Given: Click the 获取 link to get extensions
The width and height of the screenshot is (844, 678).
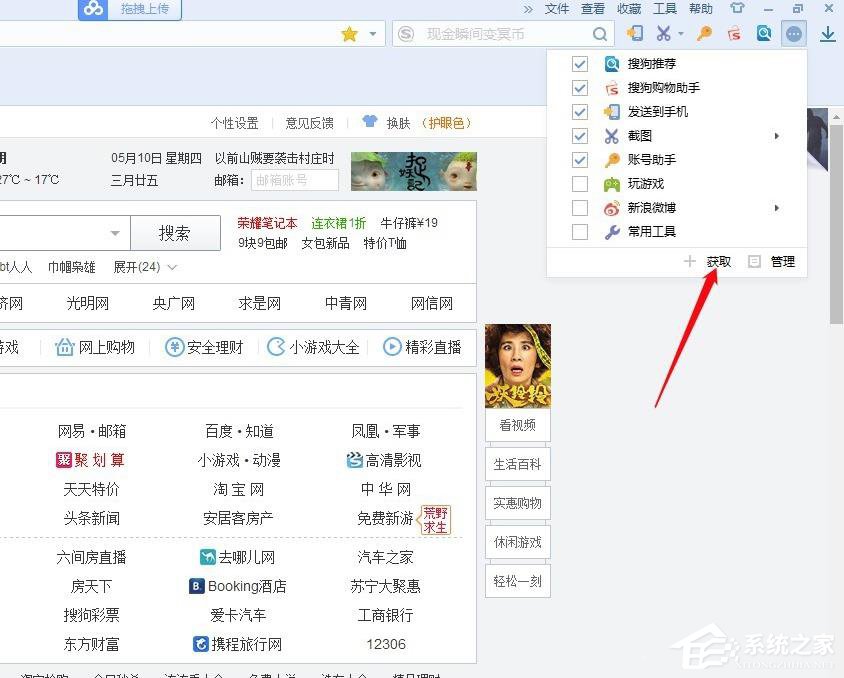Looking at the screenshot, I should (718, 261).
